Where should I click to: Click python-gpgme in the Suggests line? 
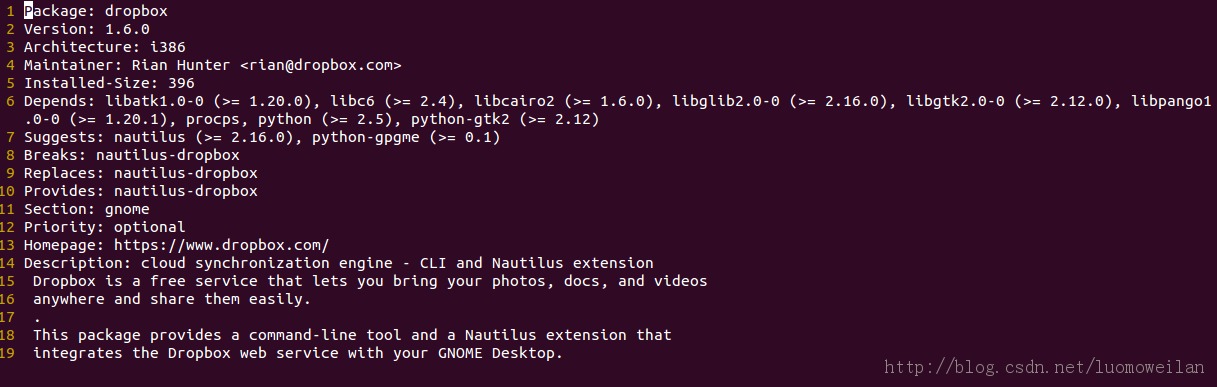366,137
